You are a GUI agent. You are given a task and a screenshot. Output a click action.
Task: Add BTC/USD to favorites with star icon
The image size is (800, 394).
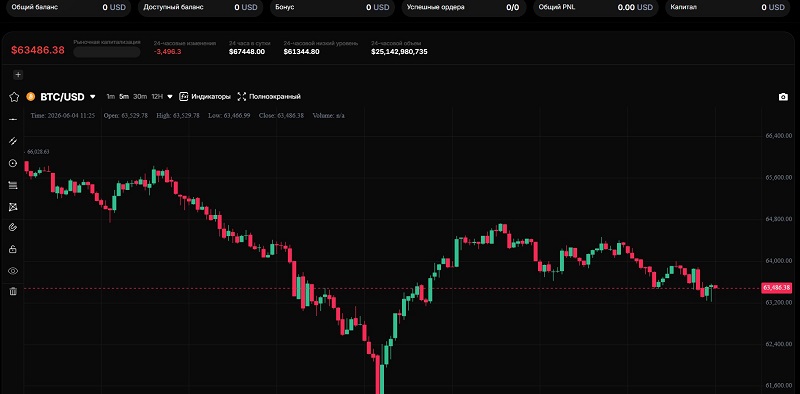[x=14, y=96]
